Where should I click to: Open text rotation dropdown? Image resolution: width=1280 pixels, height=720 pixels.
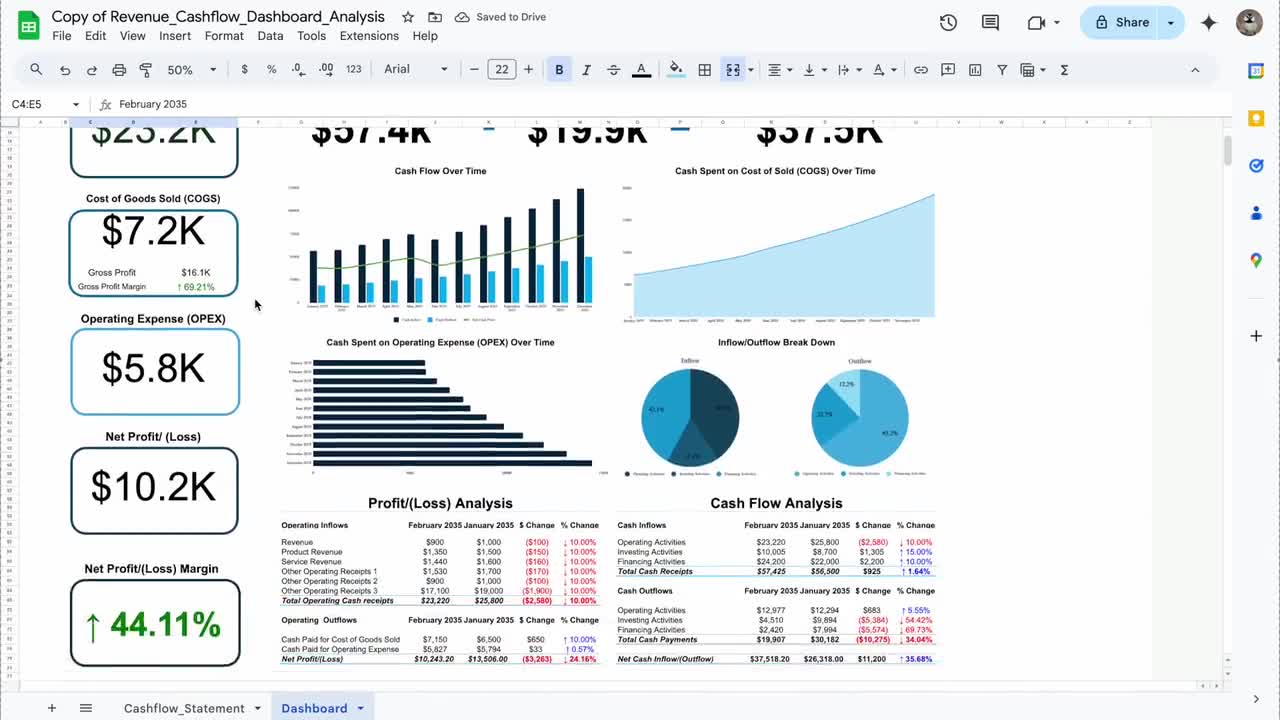[x=884, y=70]
